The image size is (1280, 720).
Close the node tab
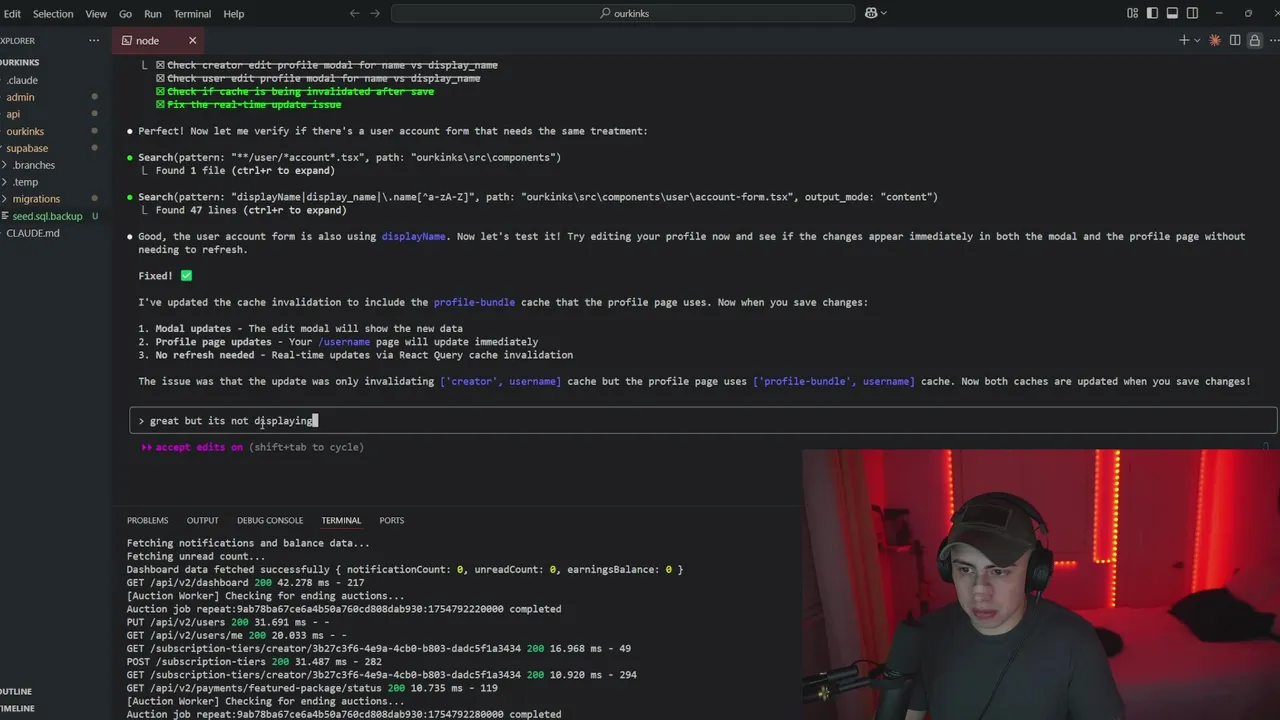click(192, 40)
